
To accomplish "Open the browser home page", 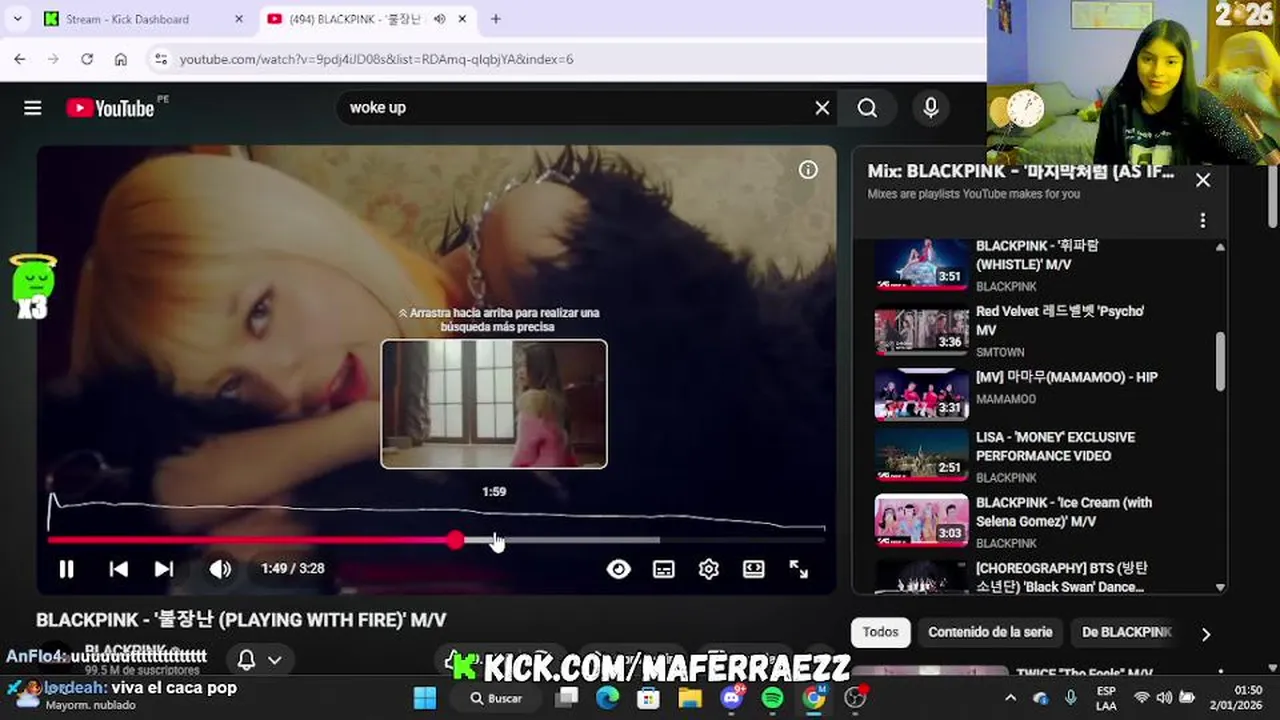I will [x=121, y=59].
